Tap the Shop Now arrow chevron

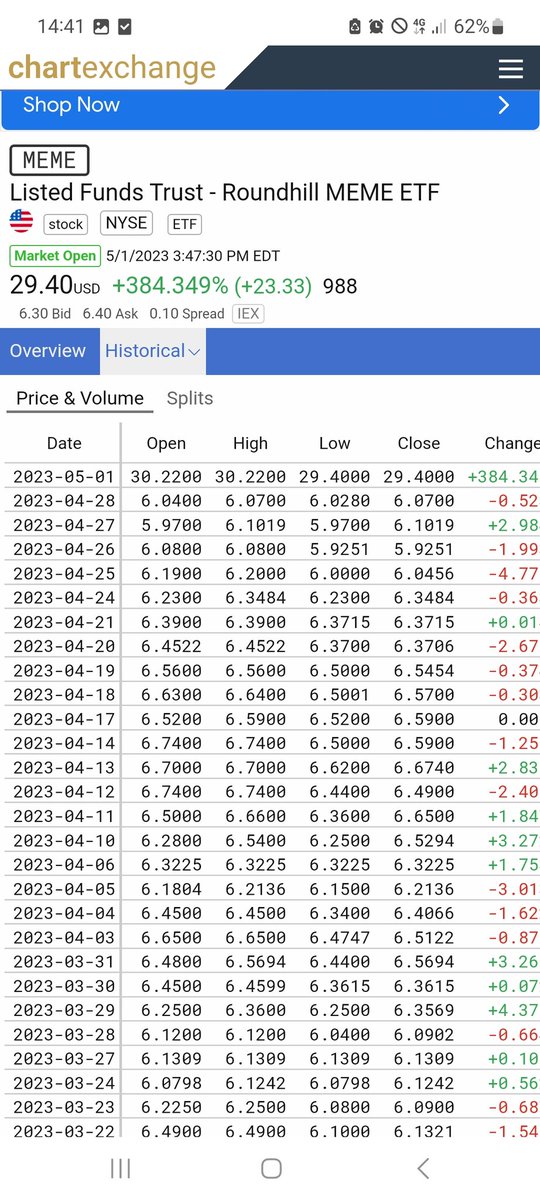[x=504, y=105]
